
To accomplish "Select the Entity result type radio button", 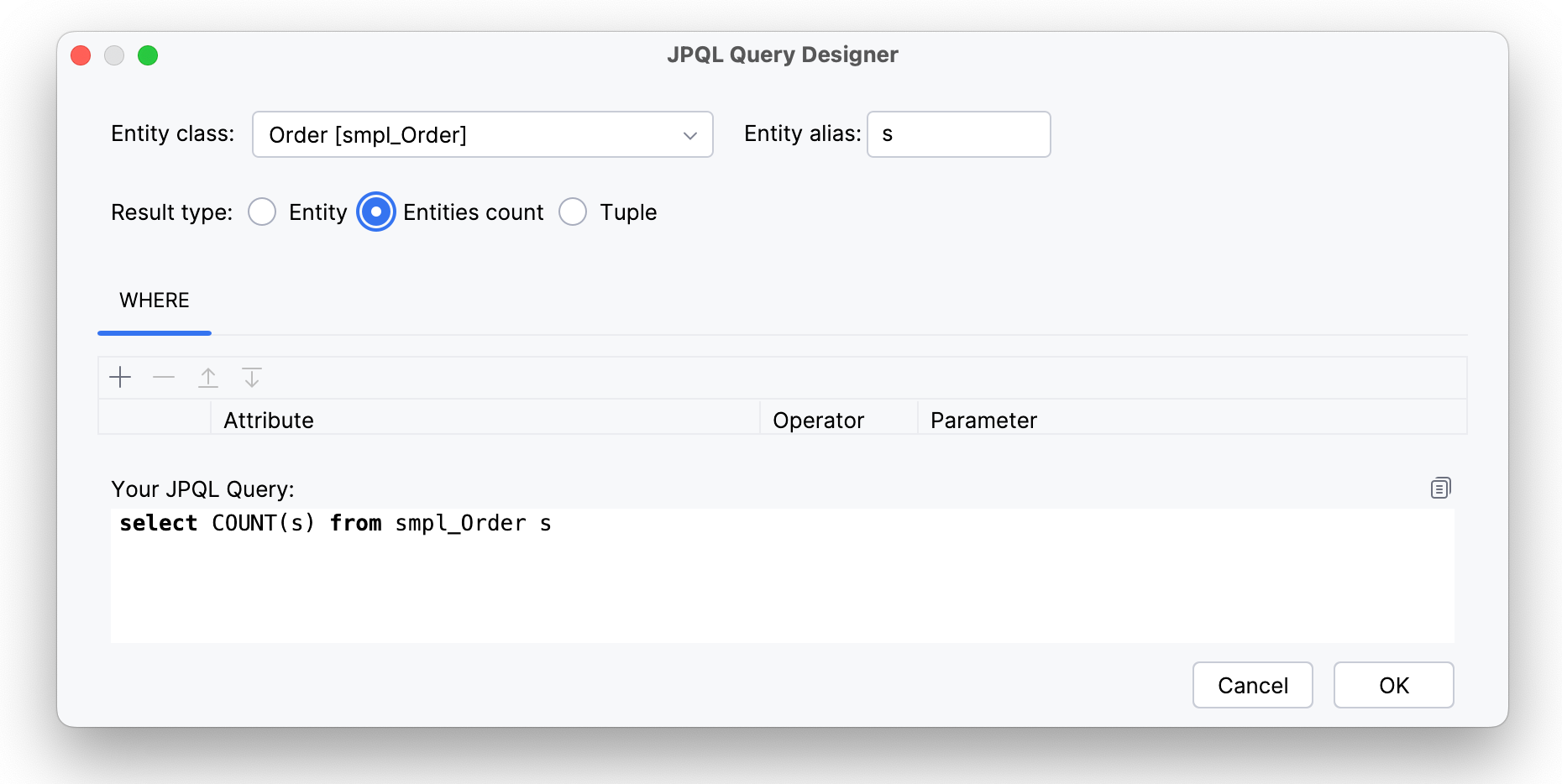I will pyautogui.click(x=262, y=212).
